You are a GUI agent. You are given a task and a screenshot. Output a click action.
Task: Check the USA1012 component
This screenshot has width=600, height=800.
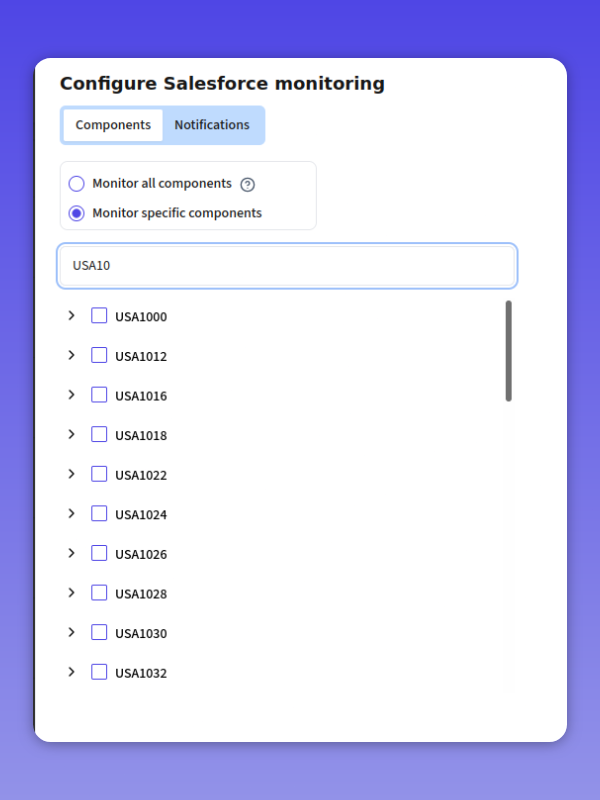click(99, 355)
